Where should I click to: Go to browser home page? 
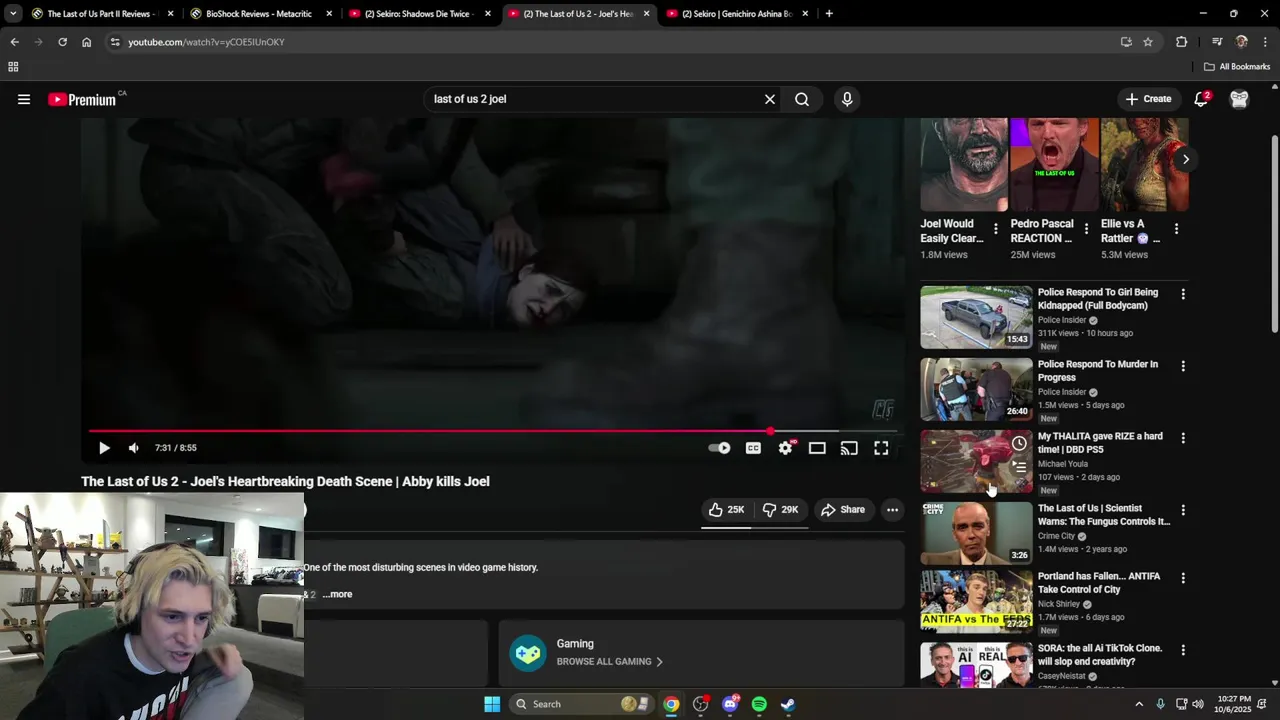[x=86, y=42]
